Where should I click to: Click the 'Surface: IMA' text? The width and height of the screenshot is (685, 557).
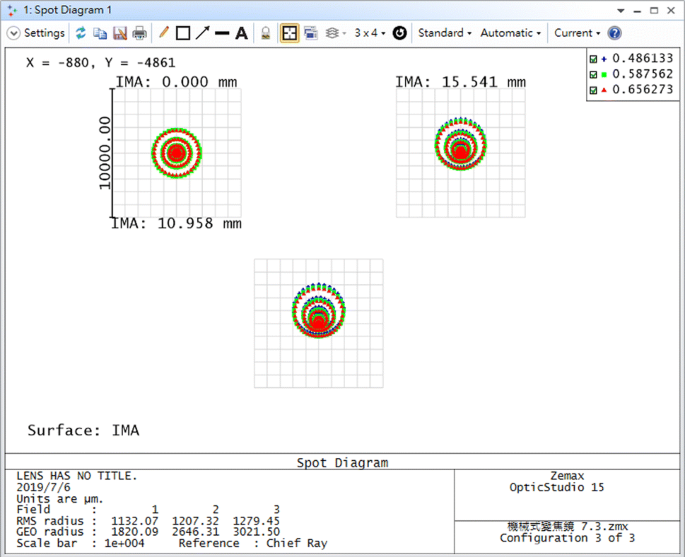coord(83,430)
